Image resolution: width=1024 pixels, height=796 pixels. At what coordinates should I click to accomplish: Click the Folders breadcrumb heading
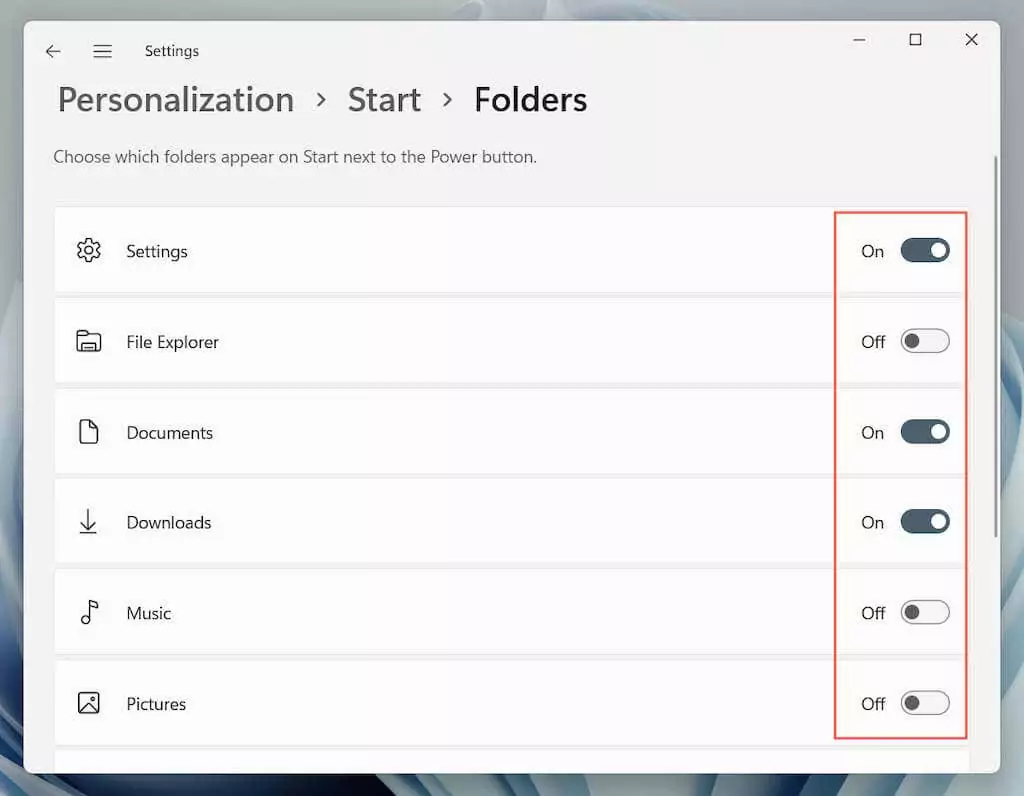click(x=530, y=100)
